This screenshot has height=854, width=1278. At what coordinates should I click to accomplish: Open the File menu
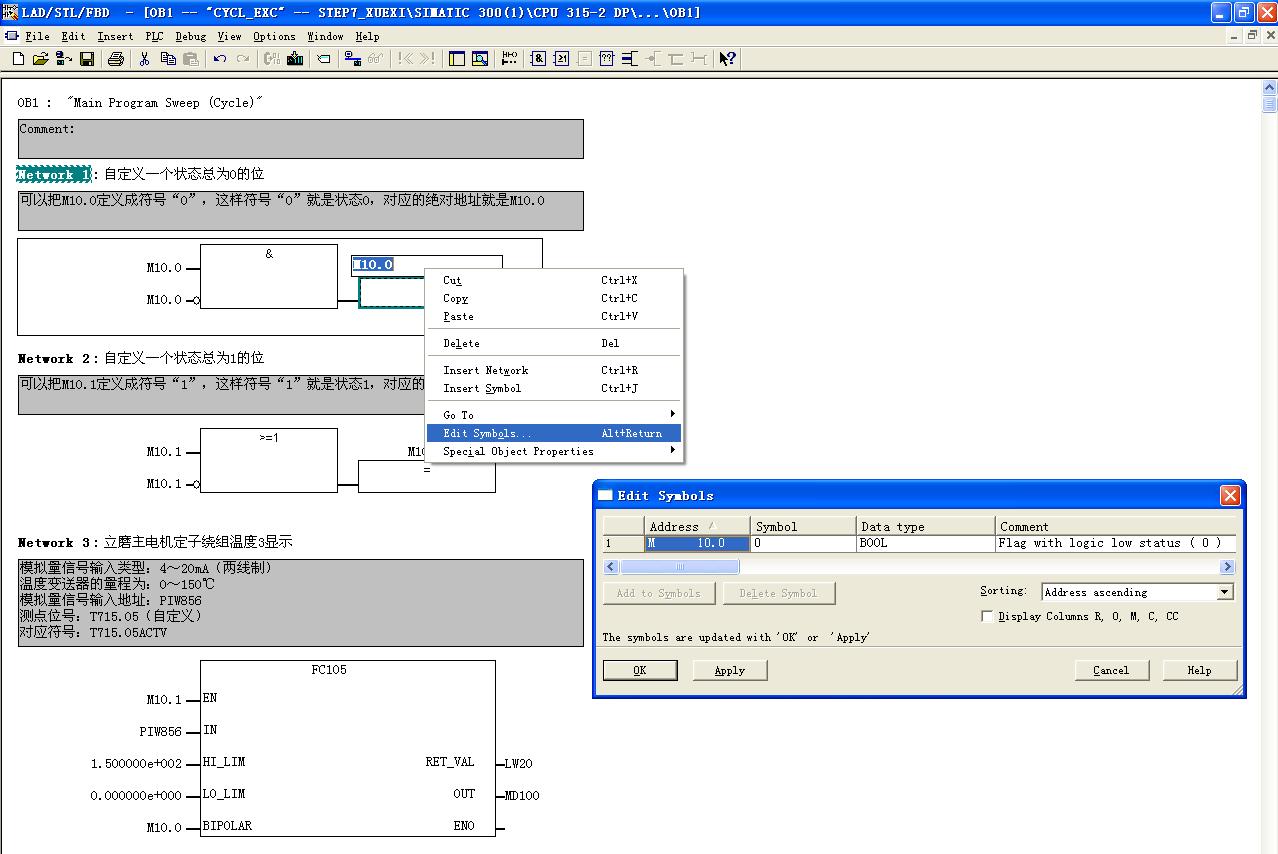[37, 36]
